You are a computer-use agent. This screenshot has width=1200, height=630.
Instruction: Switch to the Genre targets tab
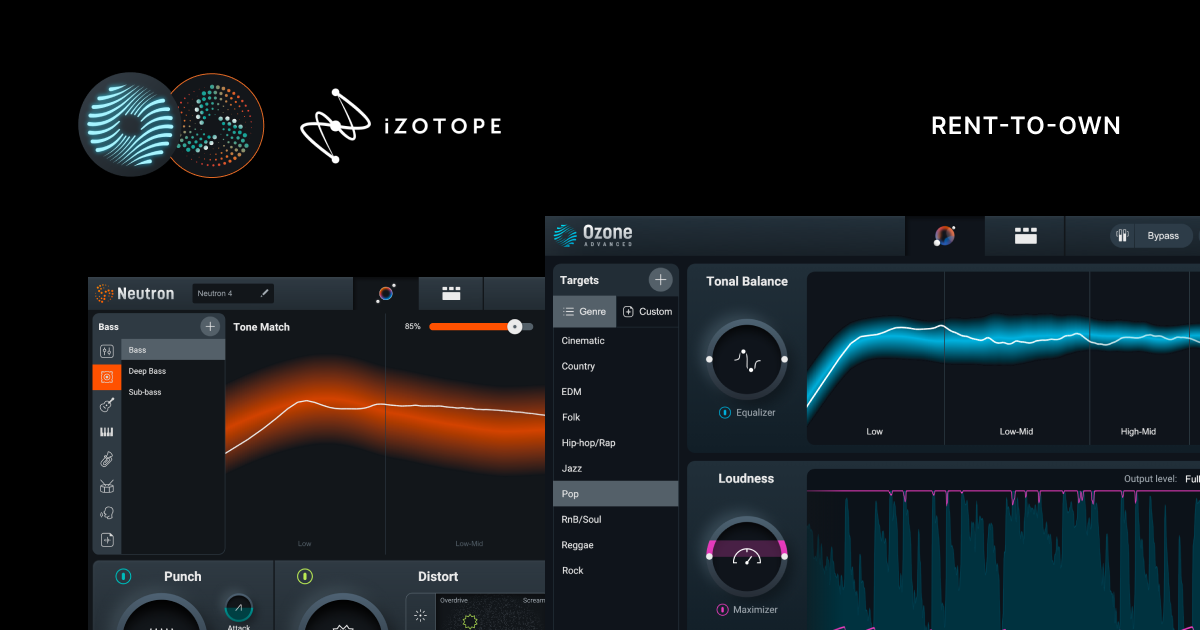point(585,311)
